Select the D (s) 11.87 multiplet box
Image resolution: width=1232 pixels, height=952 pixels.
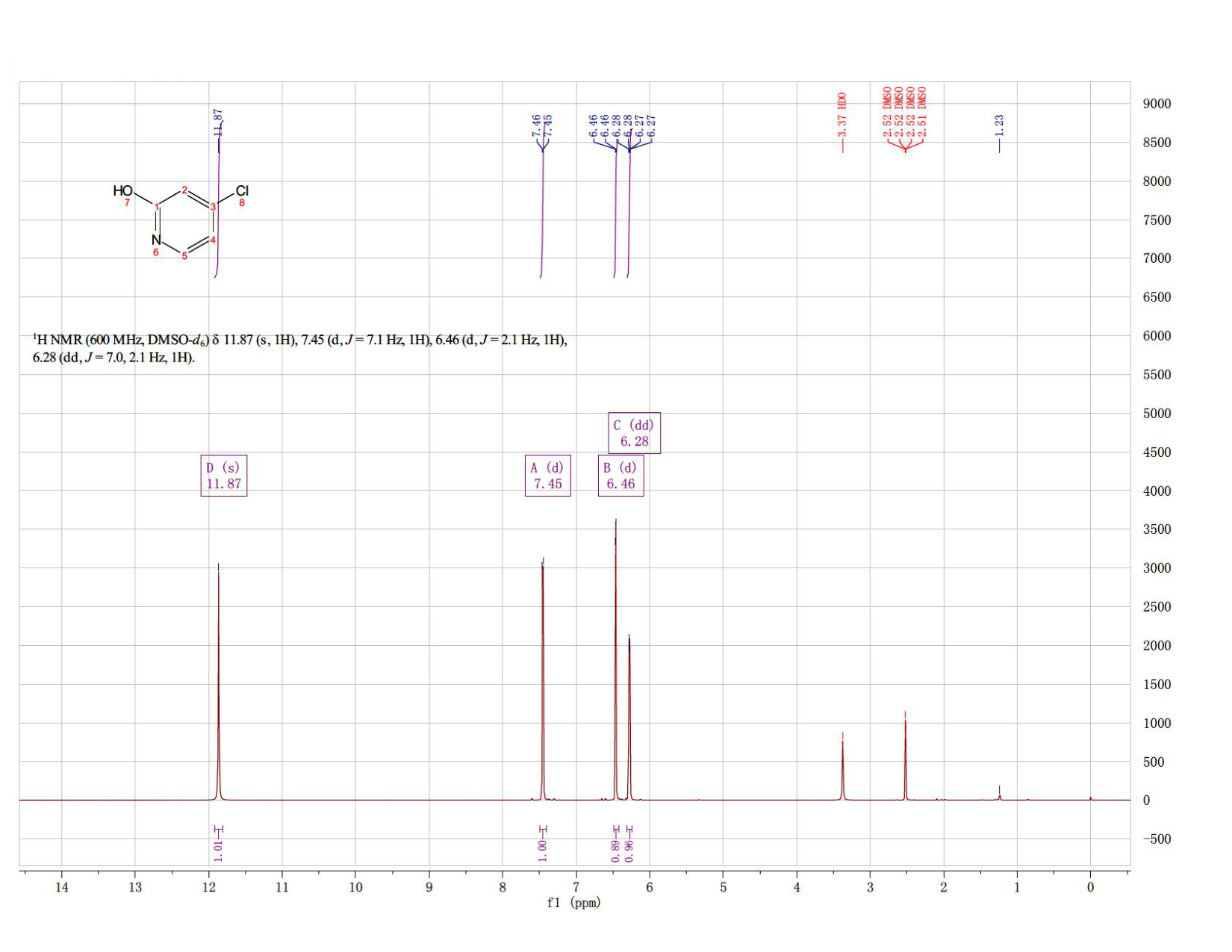point(224,476)
